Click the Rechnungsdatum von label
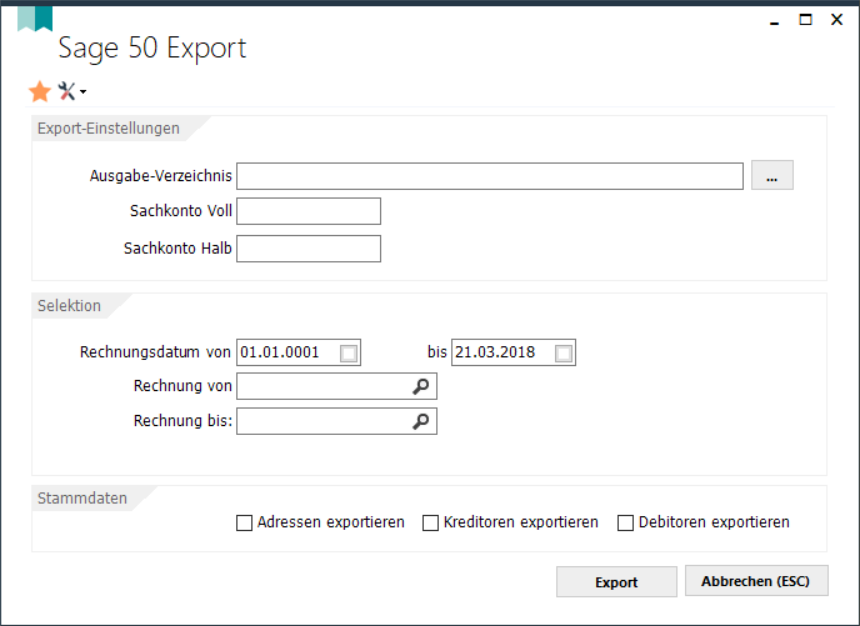 [x=155, y=352]
